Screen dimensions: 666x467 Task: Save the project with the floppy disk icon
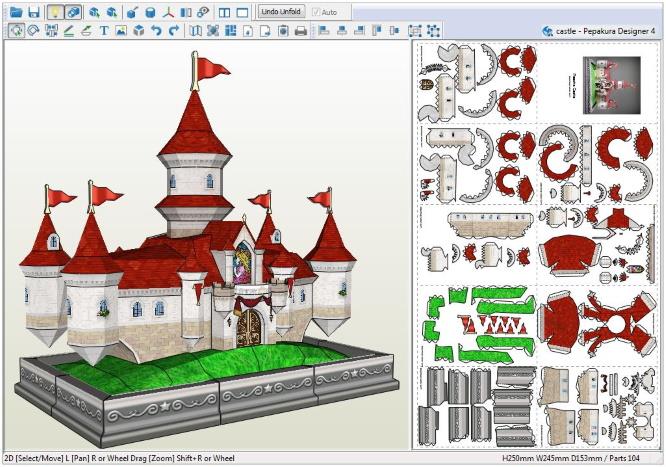coord(34,12)
